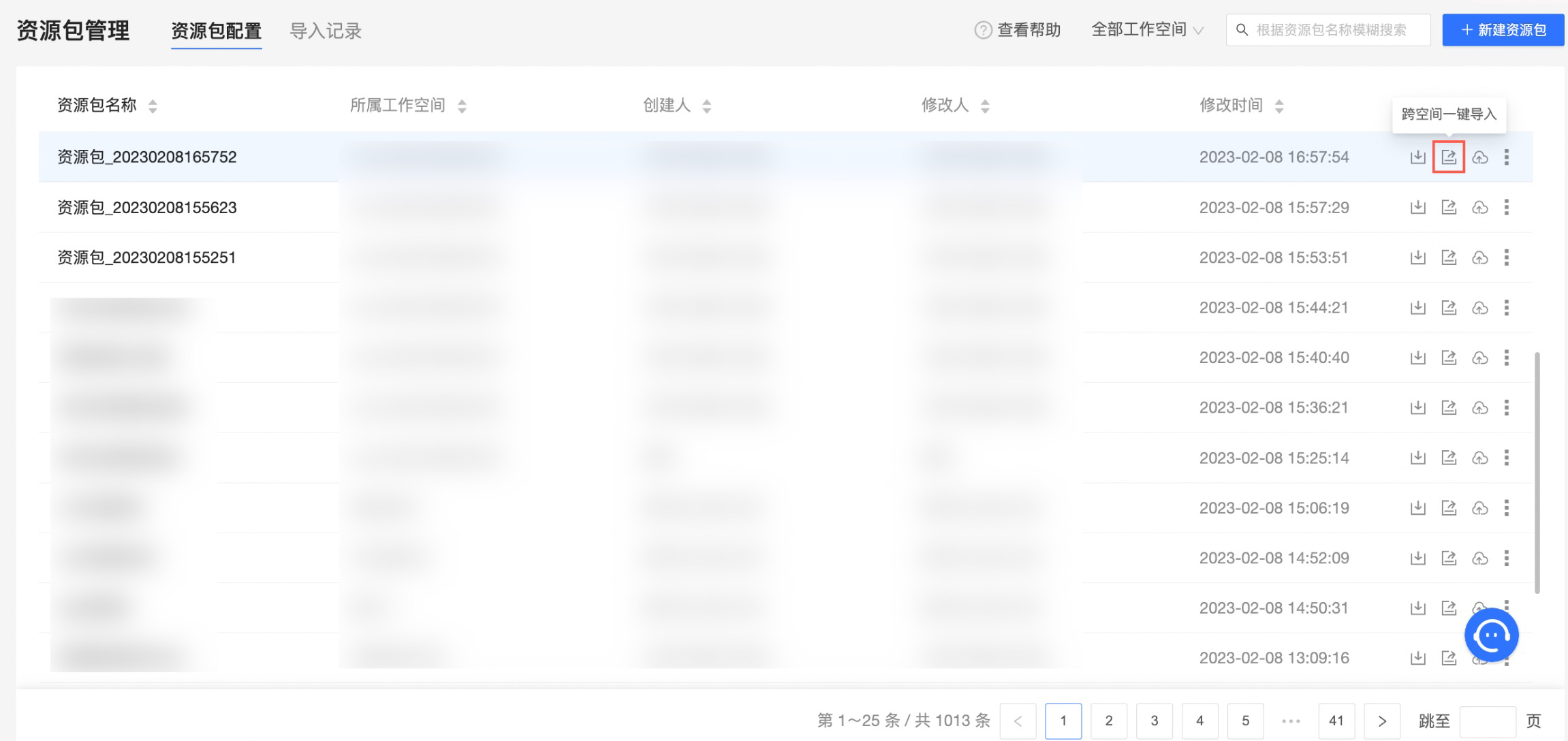This screenshot has width=1568, height=741.
Task: Sort by 资源包名称 column
Action: coord(153,106)
